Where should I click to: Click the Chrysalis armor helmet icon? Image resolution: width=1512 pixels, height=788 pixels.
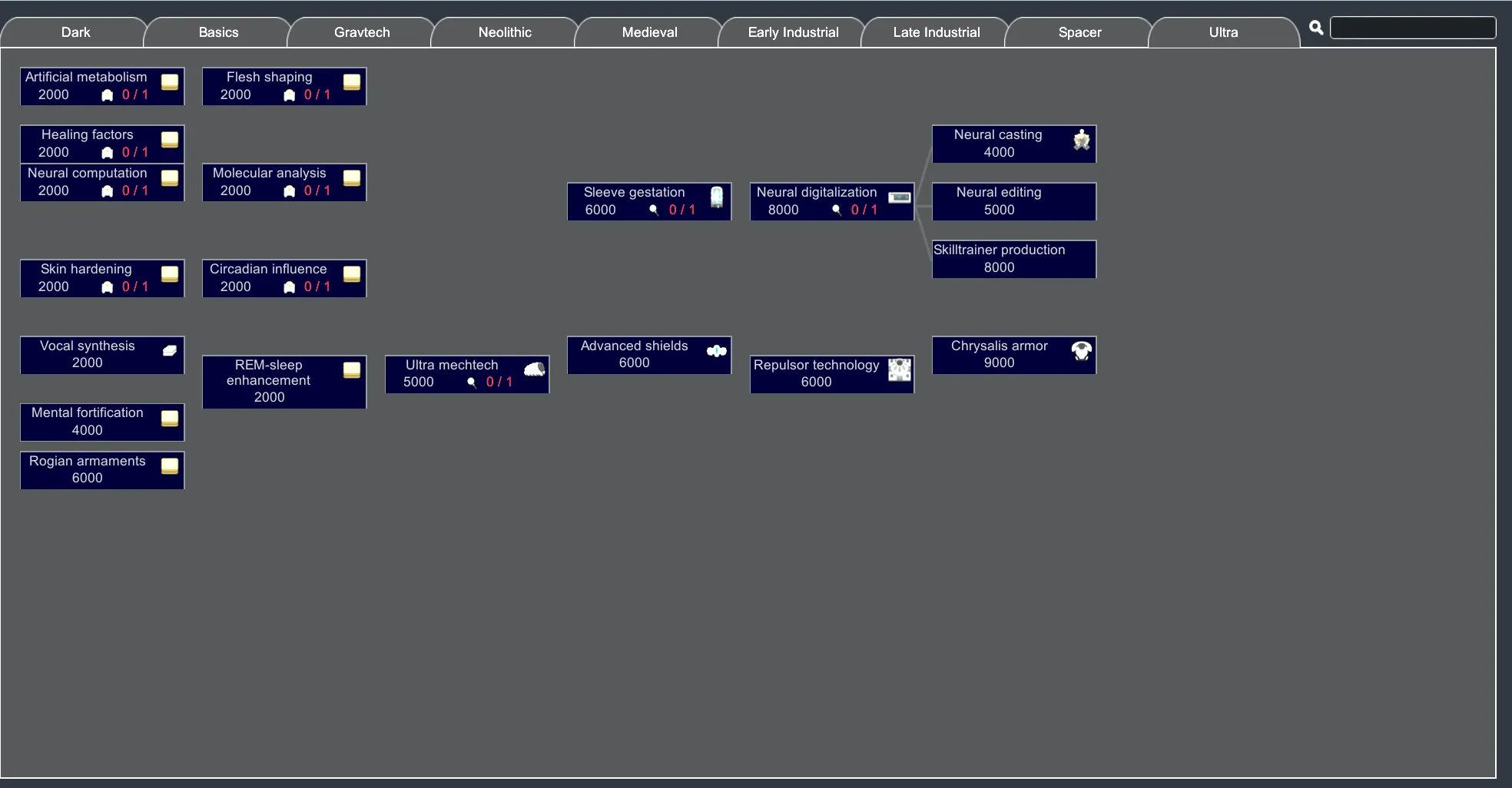point(1082,351)
